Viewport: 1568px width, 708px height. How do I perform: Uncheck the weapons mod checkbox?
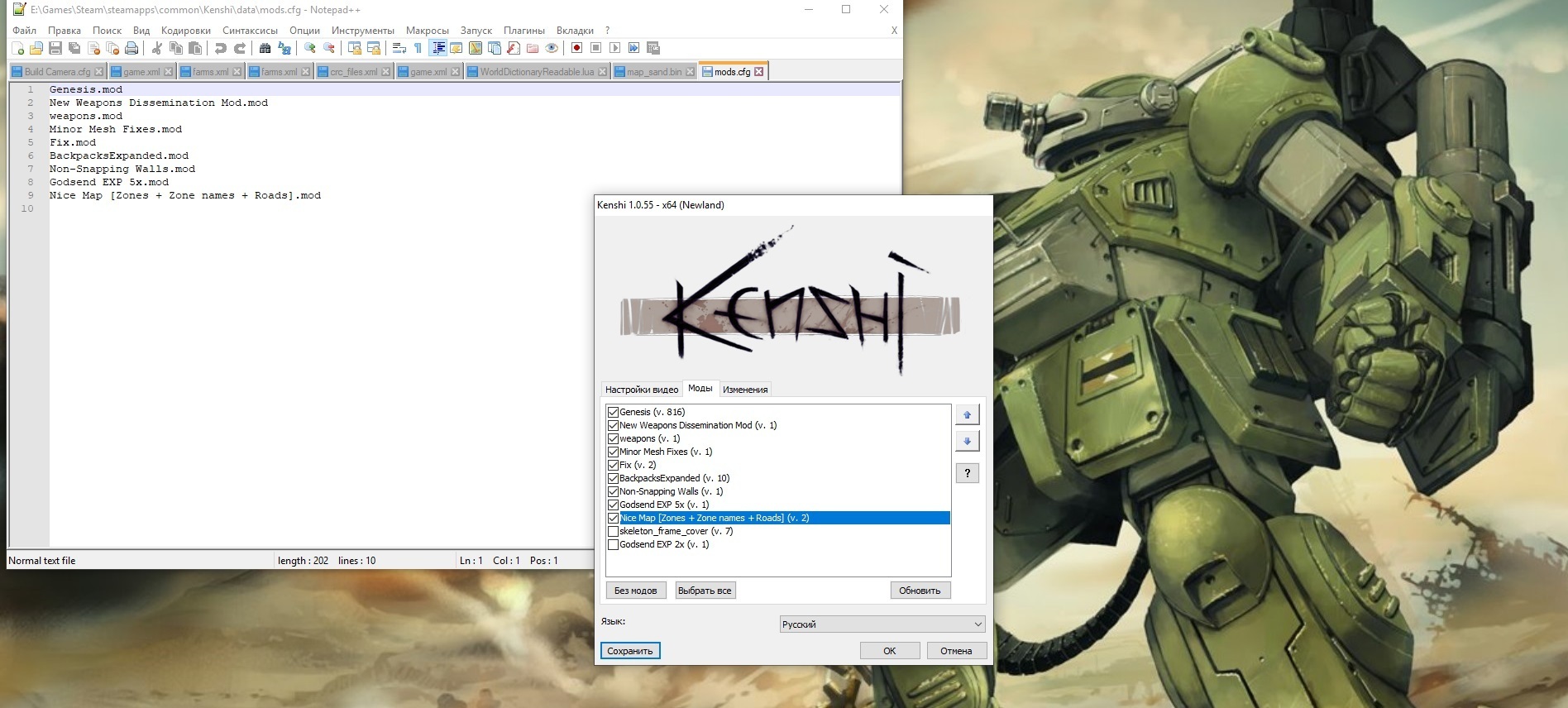[613, 438]
